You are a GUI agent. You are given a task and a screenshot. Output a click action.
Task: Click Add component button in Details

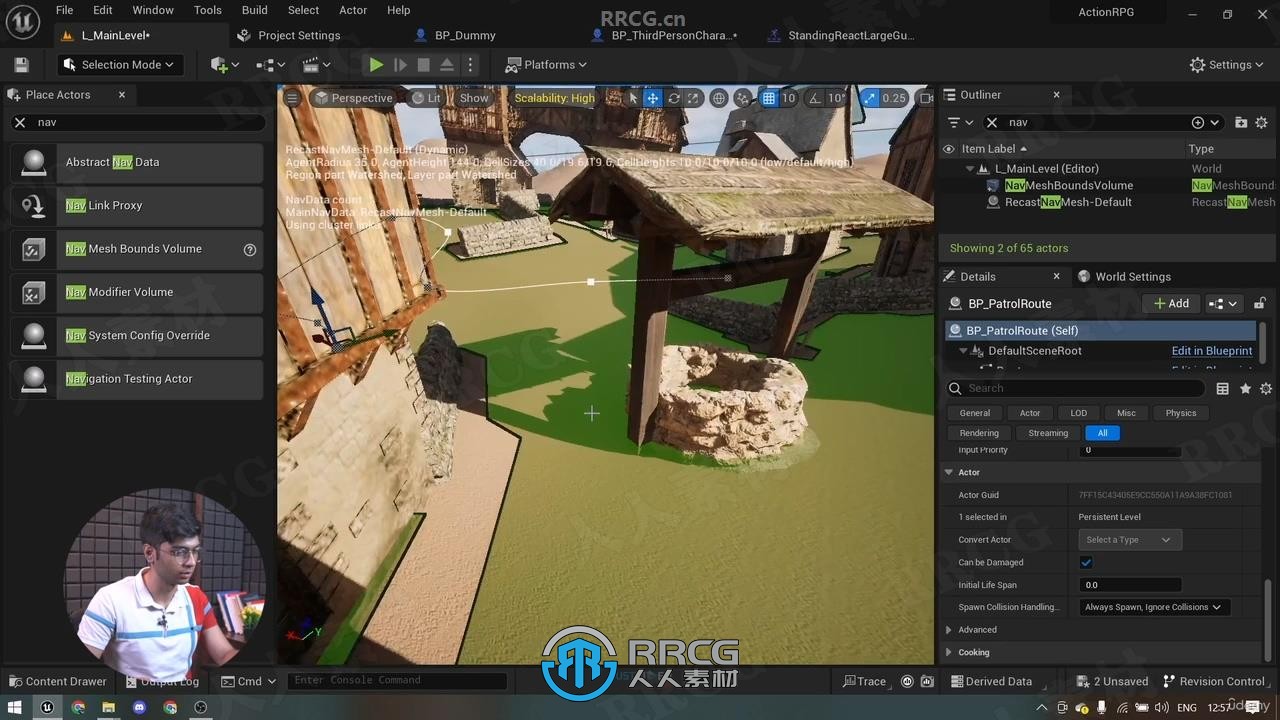point(1171,304)
